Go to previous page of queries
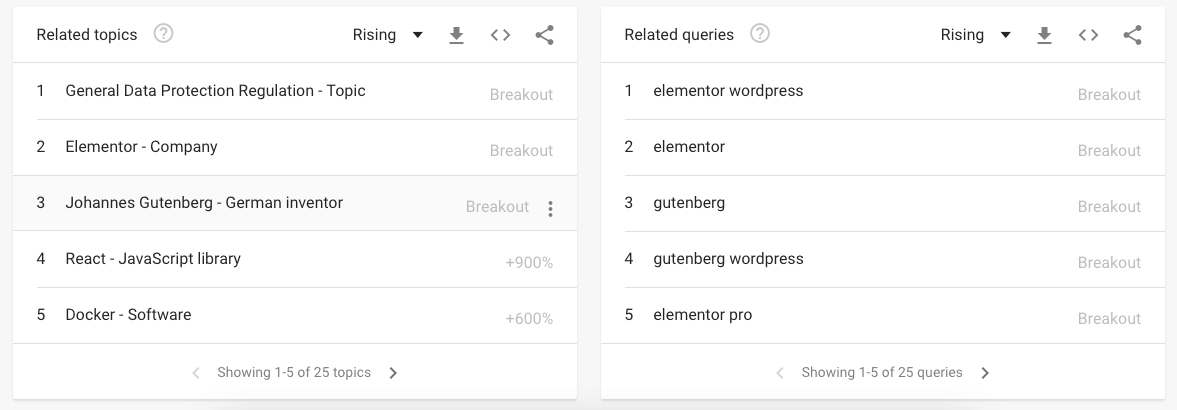The image size is (1177, 410). [x=780, y=373]
